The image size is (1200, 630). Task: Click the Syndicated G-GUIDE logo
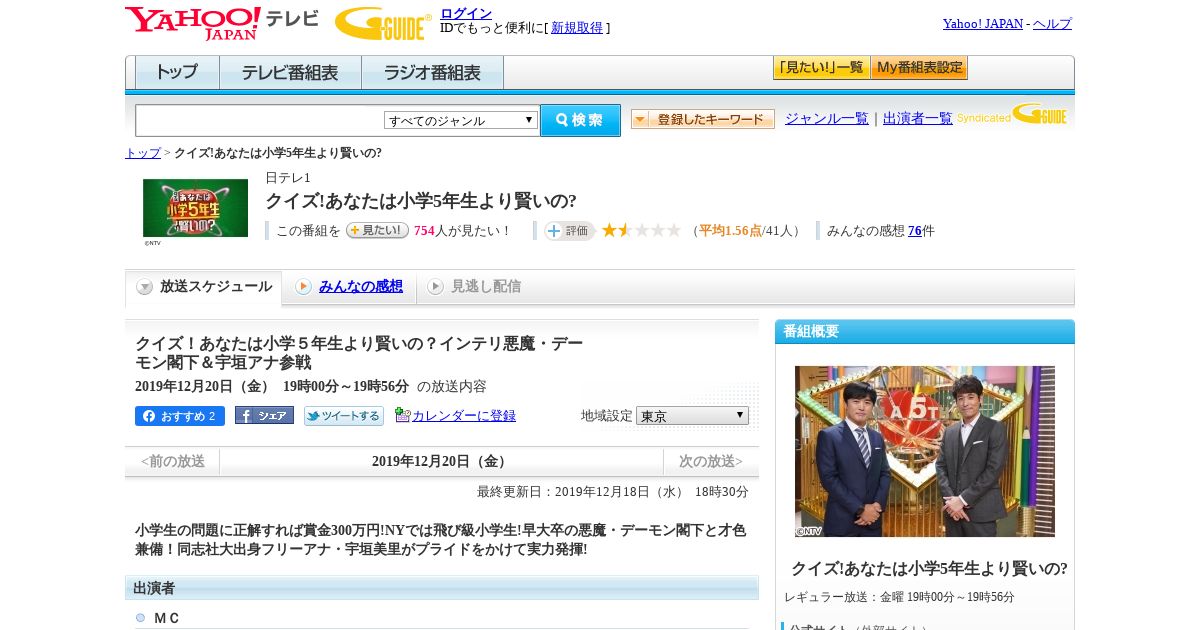click(1012, 114)
